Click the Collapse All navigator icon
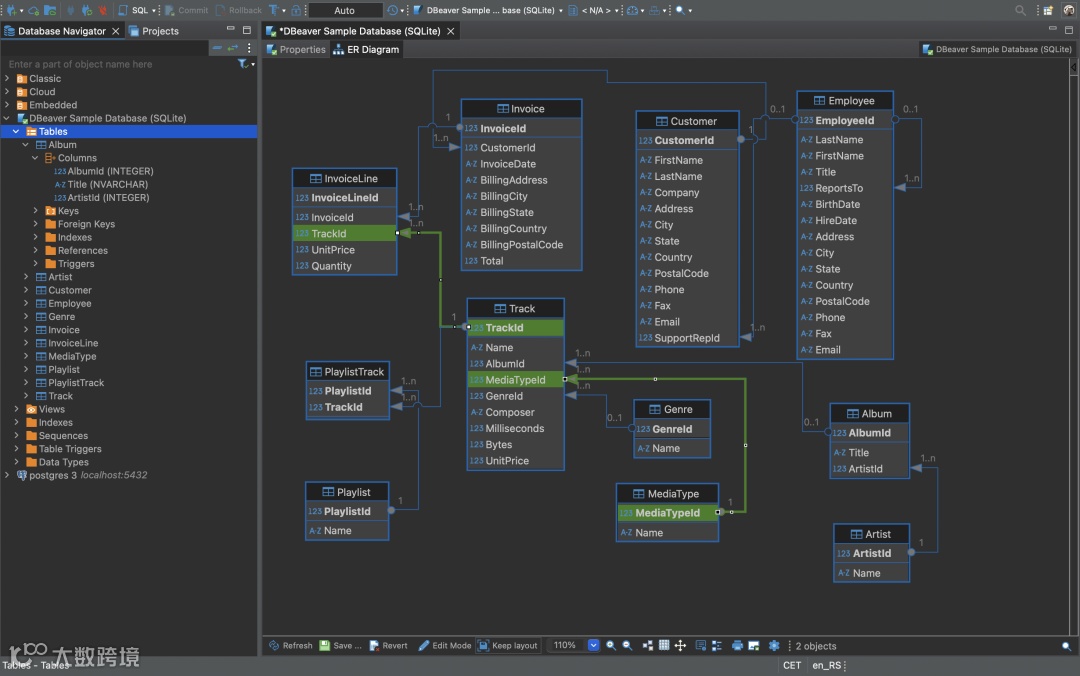 (217, 48)
